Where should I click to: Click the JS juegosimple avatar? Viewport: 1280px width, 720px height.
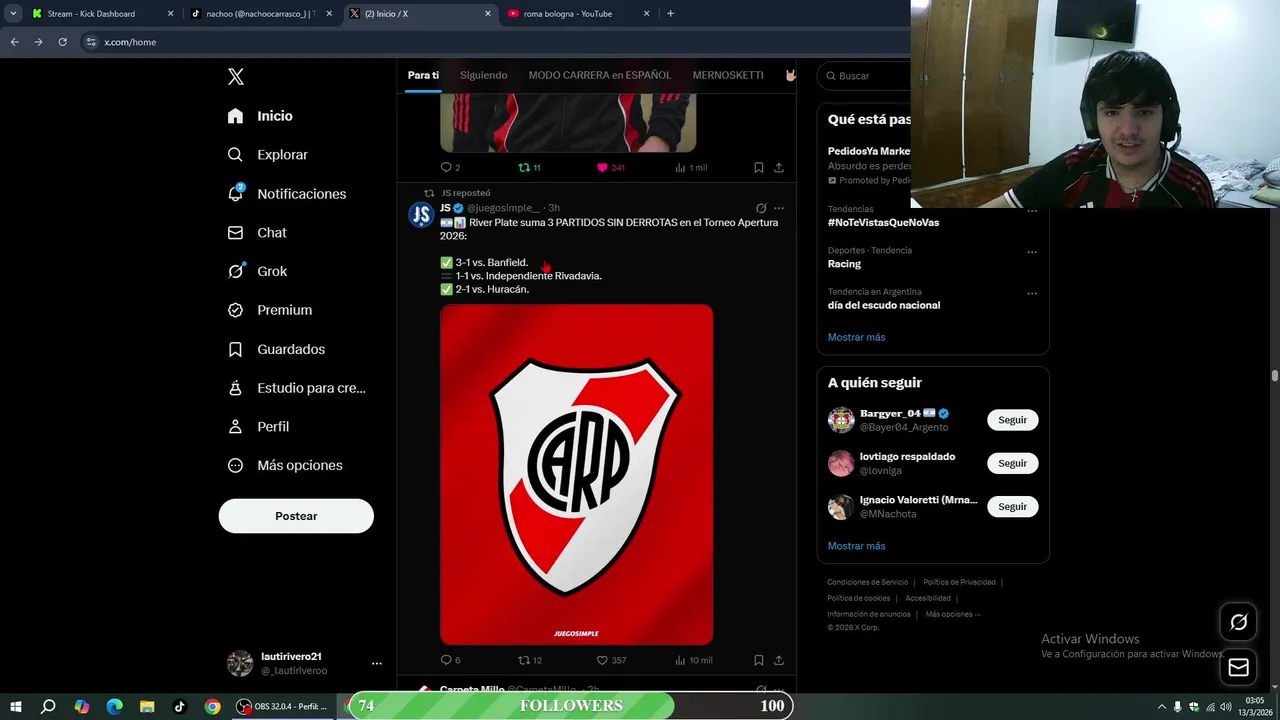point(421,215)
